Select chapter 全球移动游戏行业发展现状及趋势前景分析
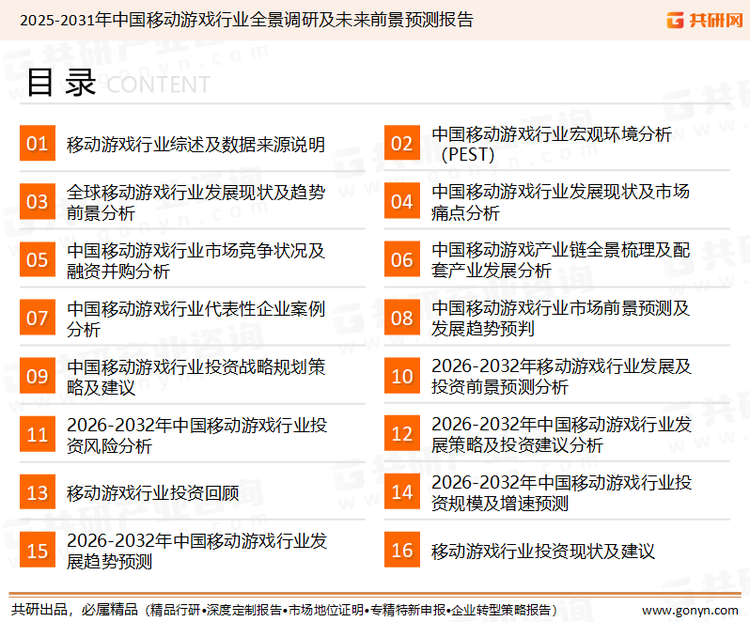 196,202
